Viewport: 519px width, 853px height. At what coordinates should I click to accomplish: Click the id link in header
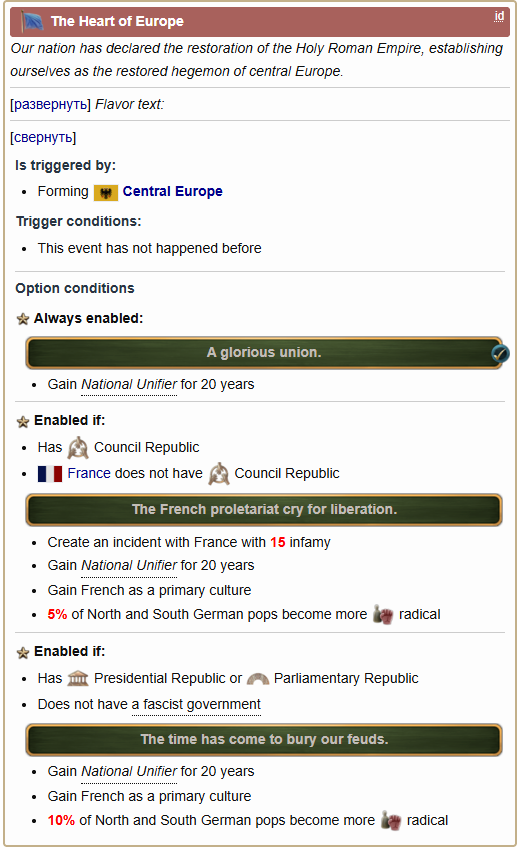[499, 16]
